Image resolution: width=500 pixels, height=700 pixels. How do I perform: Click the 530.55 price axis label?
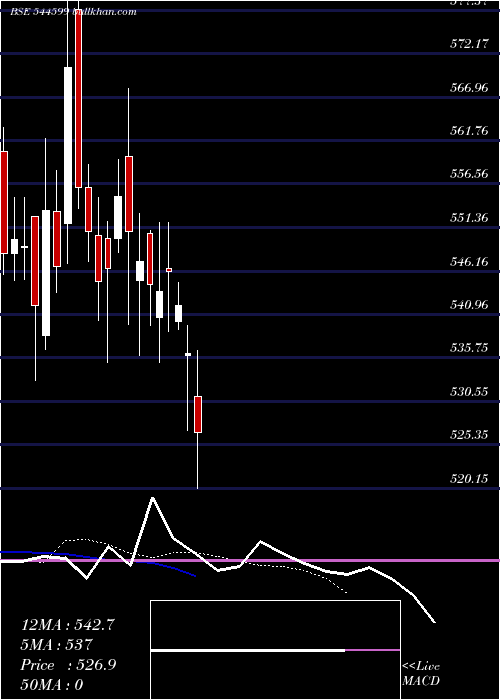(468, 392)
